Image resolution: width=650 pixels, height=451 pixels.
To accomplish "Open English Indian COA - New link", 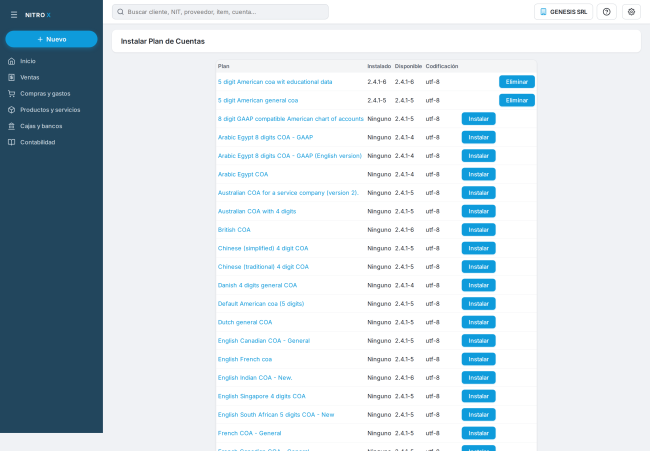I will [x=255, y=378].
